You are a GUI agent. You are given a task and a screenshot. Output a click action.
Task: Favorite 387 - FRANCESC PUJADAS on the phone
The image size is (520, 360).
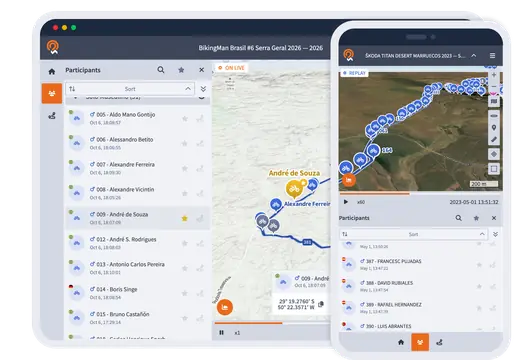coord(479,265)
